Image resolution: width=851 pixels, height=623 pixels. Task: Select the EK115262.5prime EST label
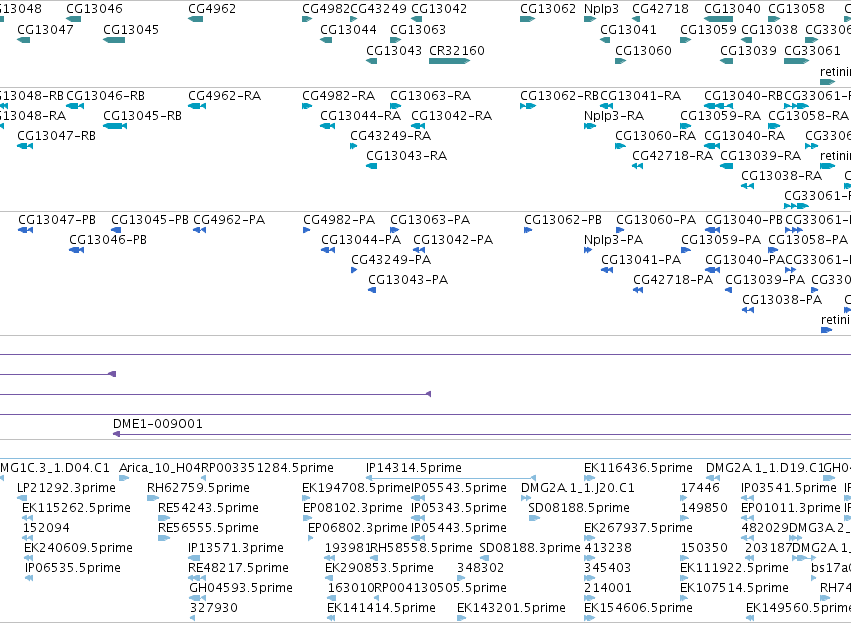77,508
